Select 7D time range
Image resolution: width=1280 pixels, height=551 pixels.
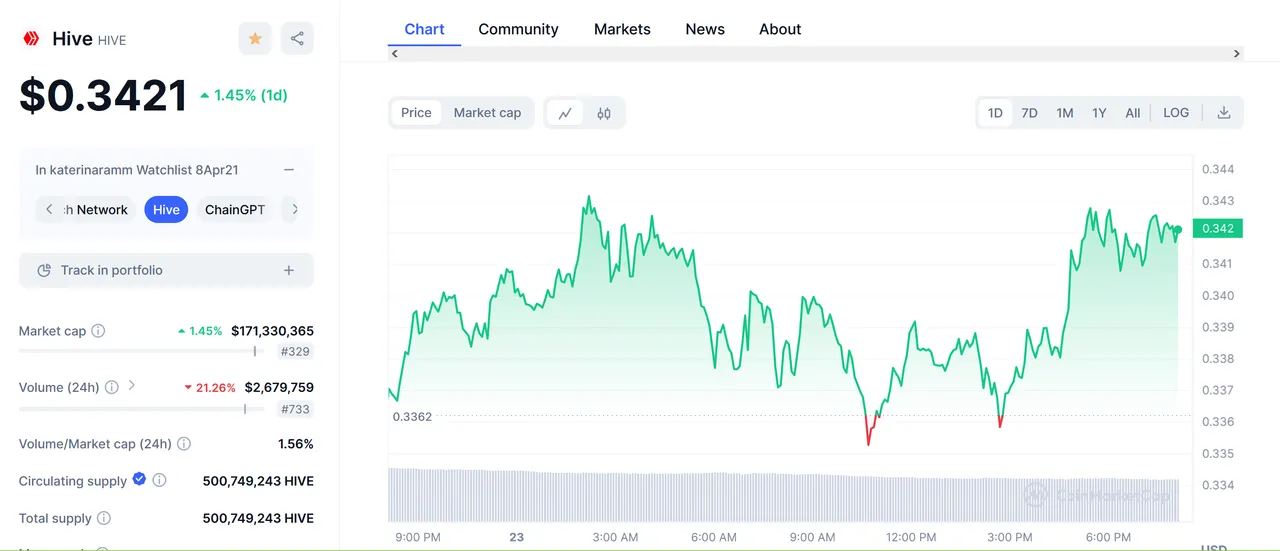pyautogui.click(x=1029, y=113)
